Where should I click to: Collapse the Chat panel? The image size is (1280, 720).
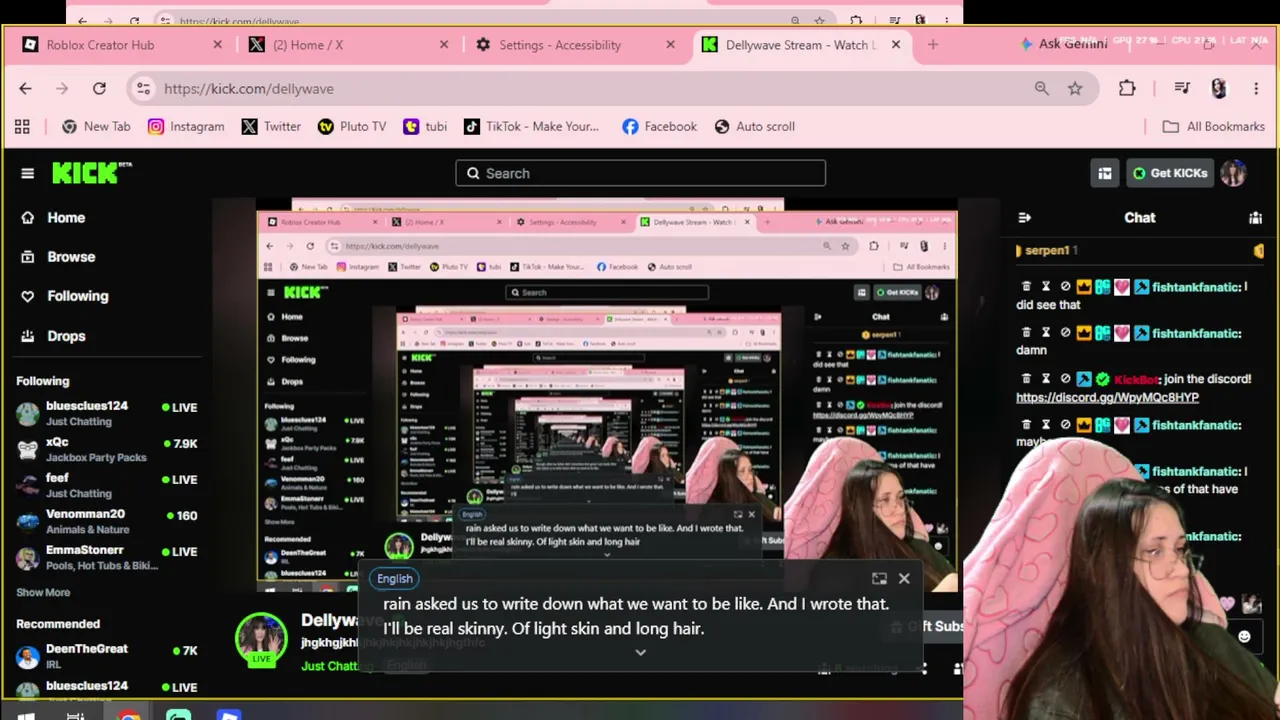tap(1024, 217)
